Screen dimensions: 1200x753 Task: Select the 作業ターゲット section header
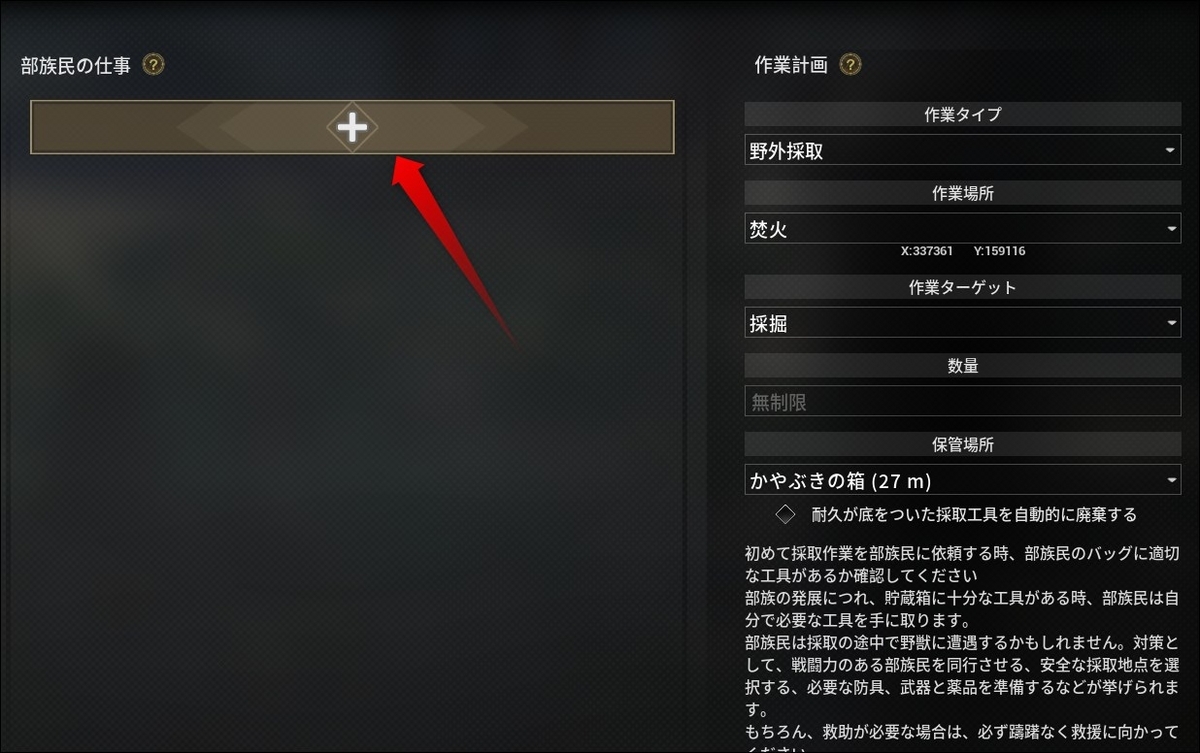tap(963, 287)
